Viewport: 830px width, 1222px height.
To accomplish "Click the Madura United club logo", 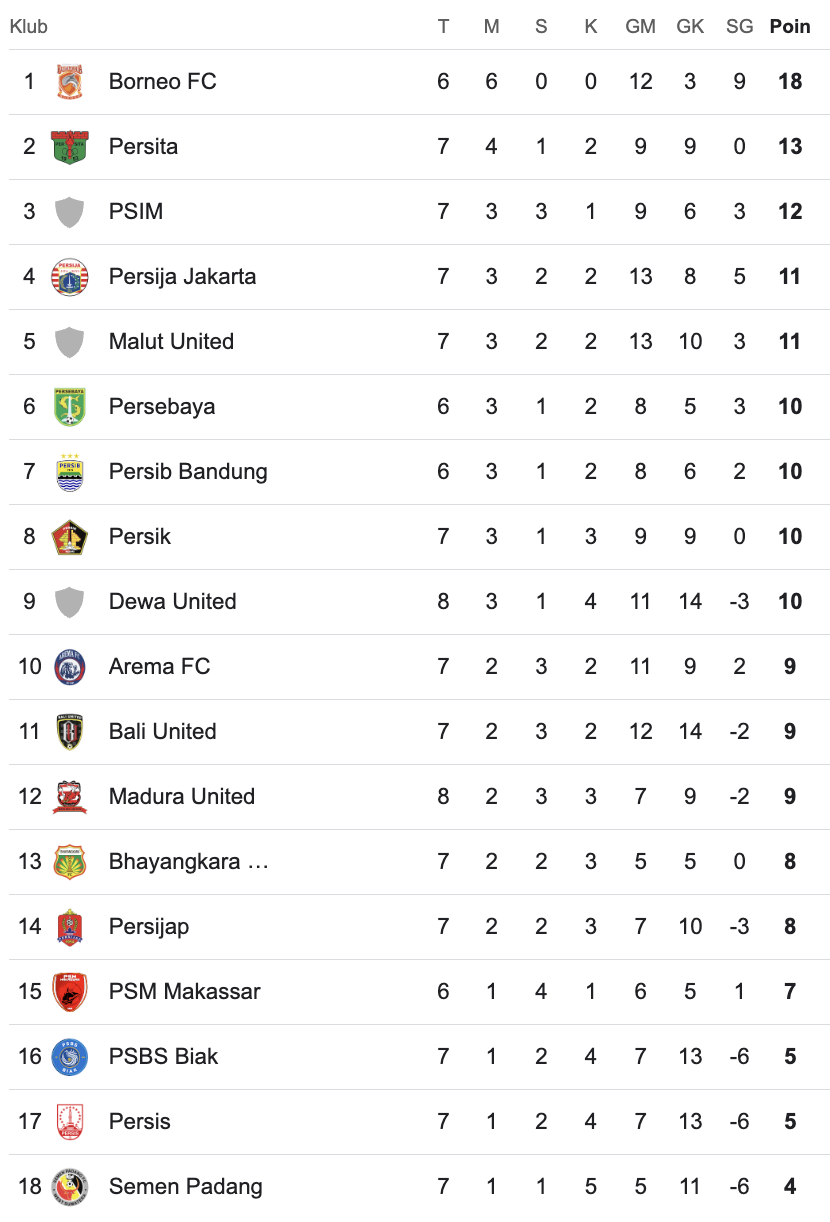I will point(69,797).
